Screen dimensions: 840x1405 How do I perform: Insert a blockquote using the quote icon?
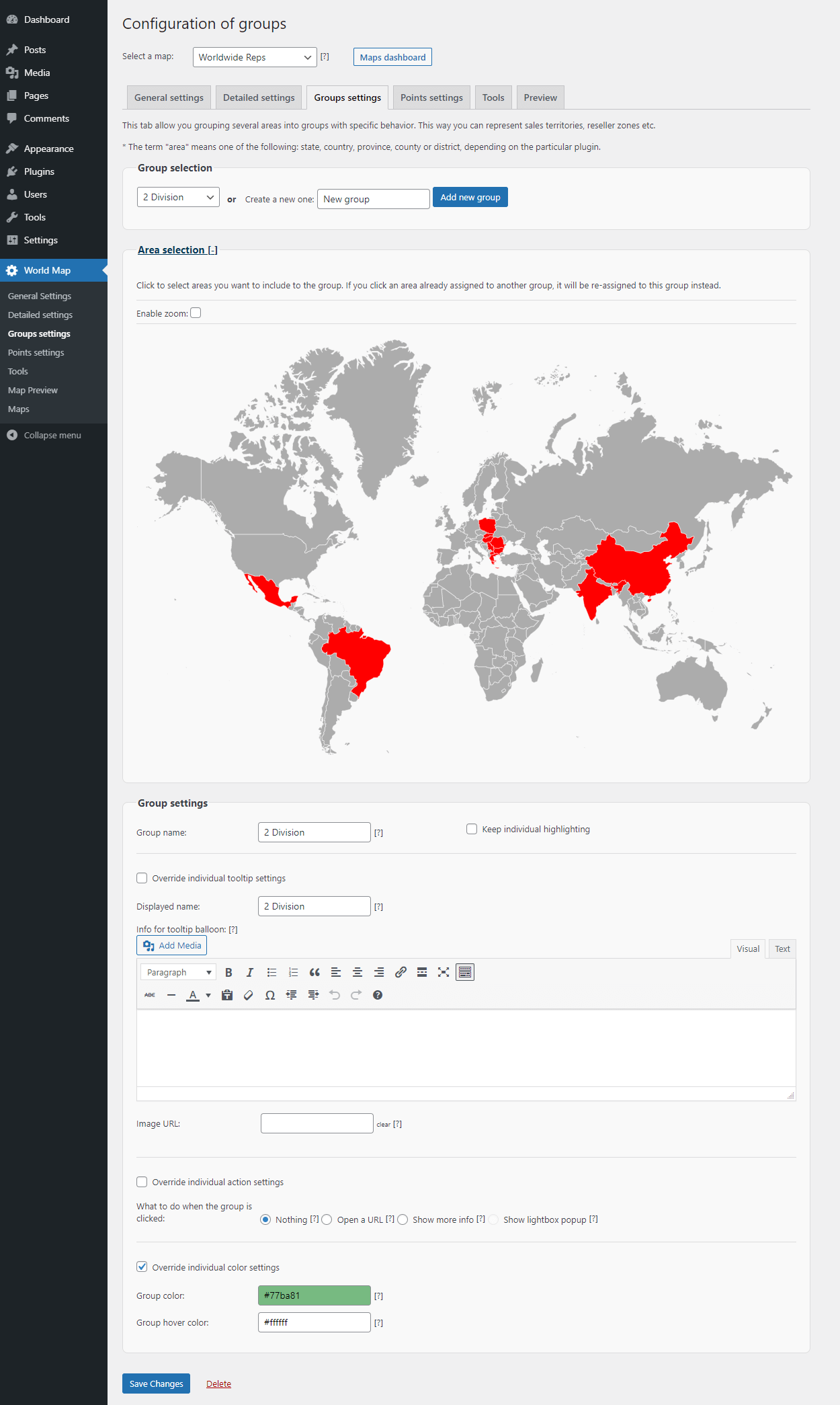[314, 973]
